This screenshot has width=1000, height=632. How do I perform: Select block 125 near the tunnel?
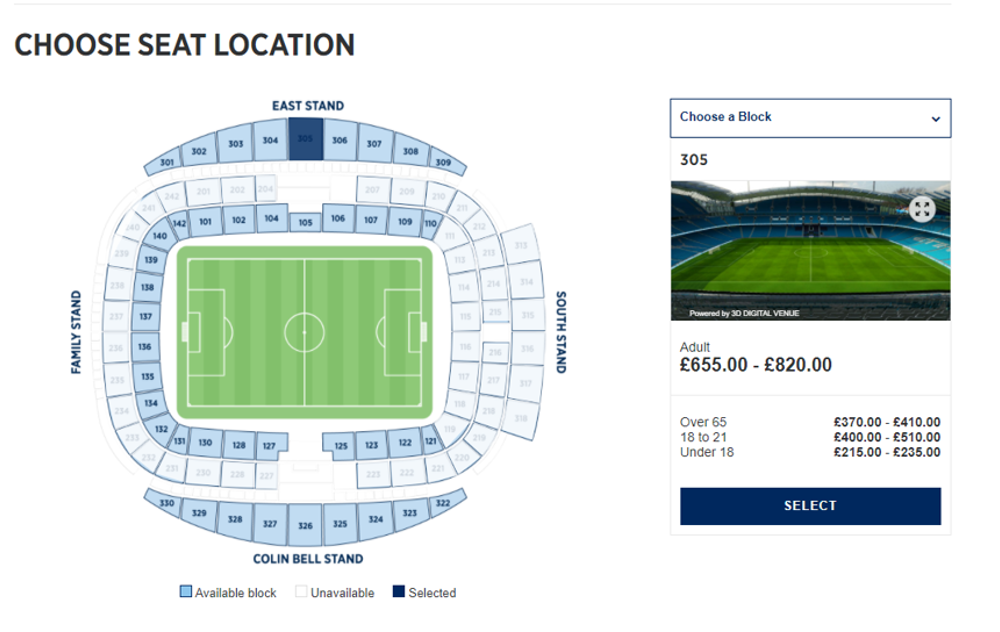(340, 445)
